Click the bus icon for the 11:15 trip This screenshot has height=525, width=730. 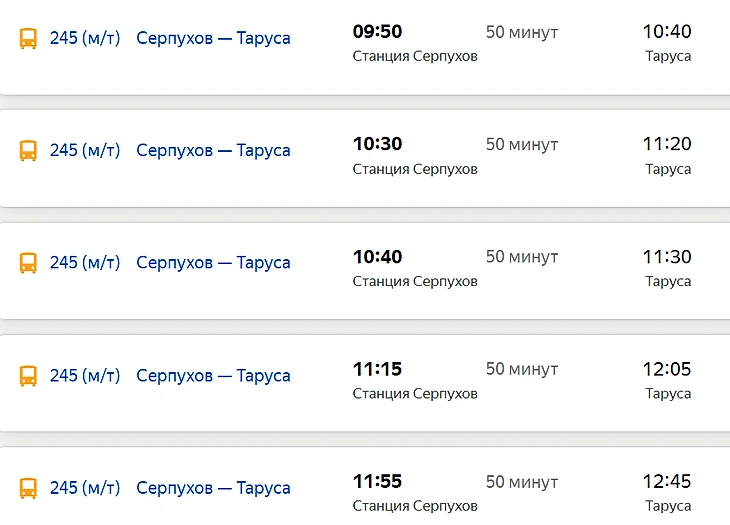[x=28, y=376]
